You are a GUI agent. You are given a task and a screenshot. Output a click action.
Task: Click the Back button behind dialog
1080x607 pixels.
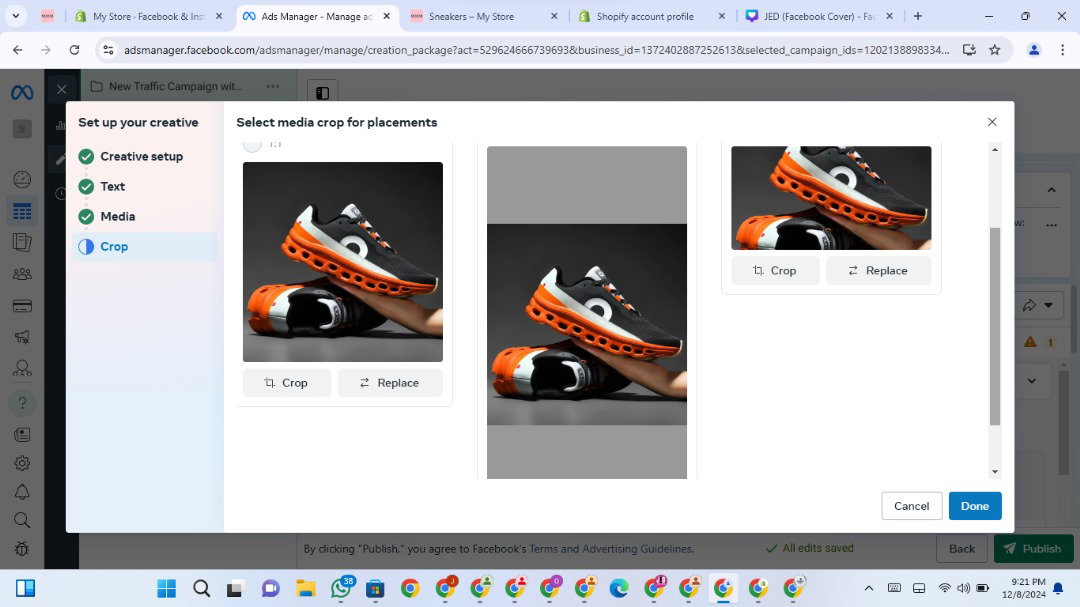click(x=962, y=548)
